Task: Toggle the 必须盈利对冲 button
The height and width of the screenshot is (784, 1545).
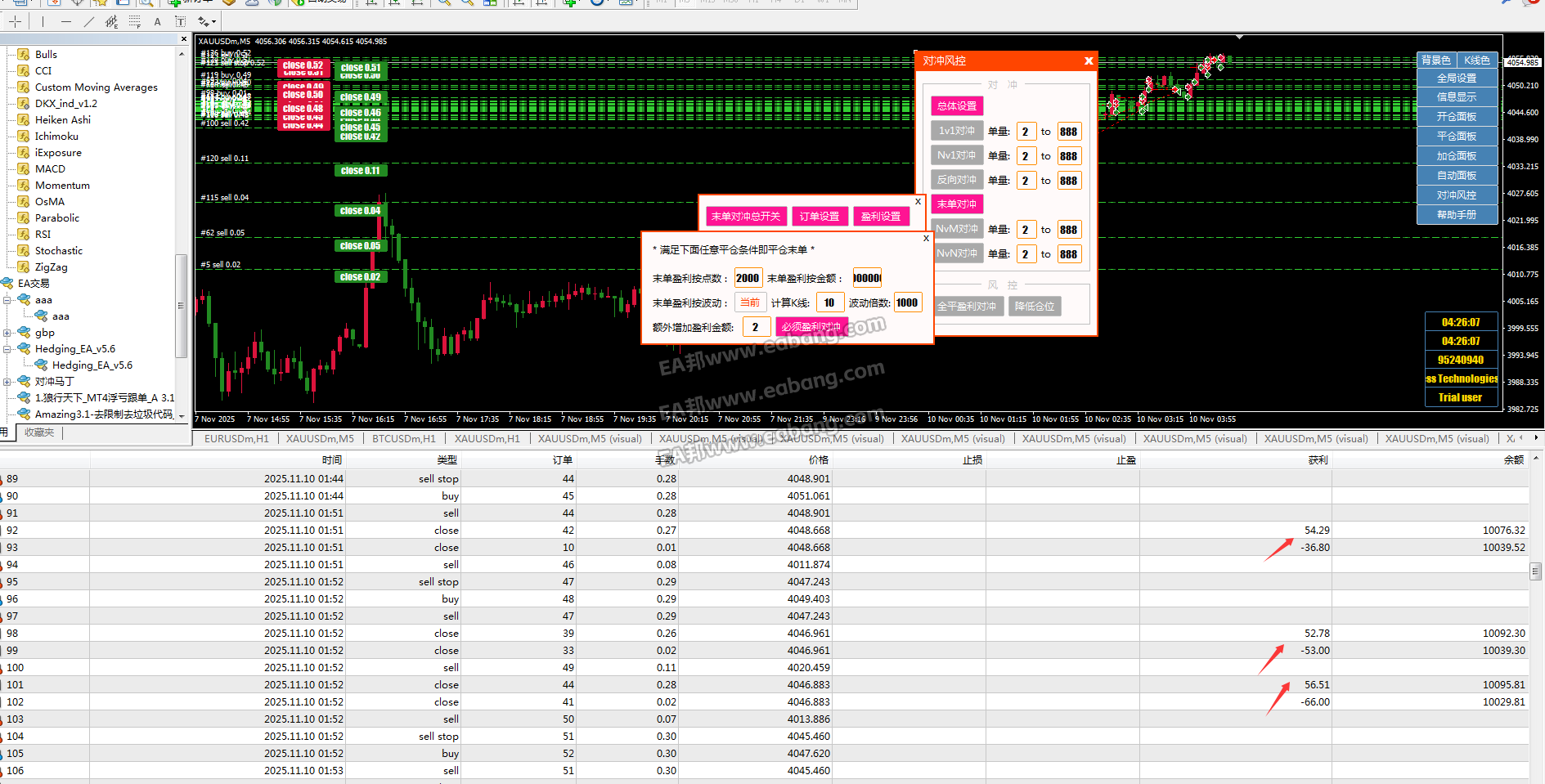Action: click(x=811, y=327)
